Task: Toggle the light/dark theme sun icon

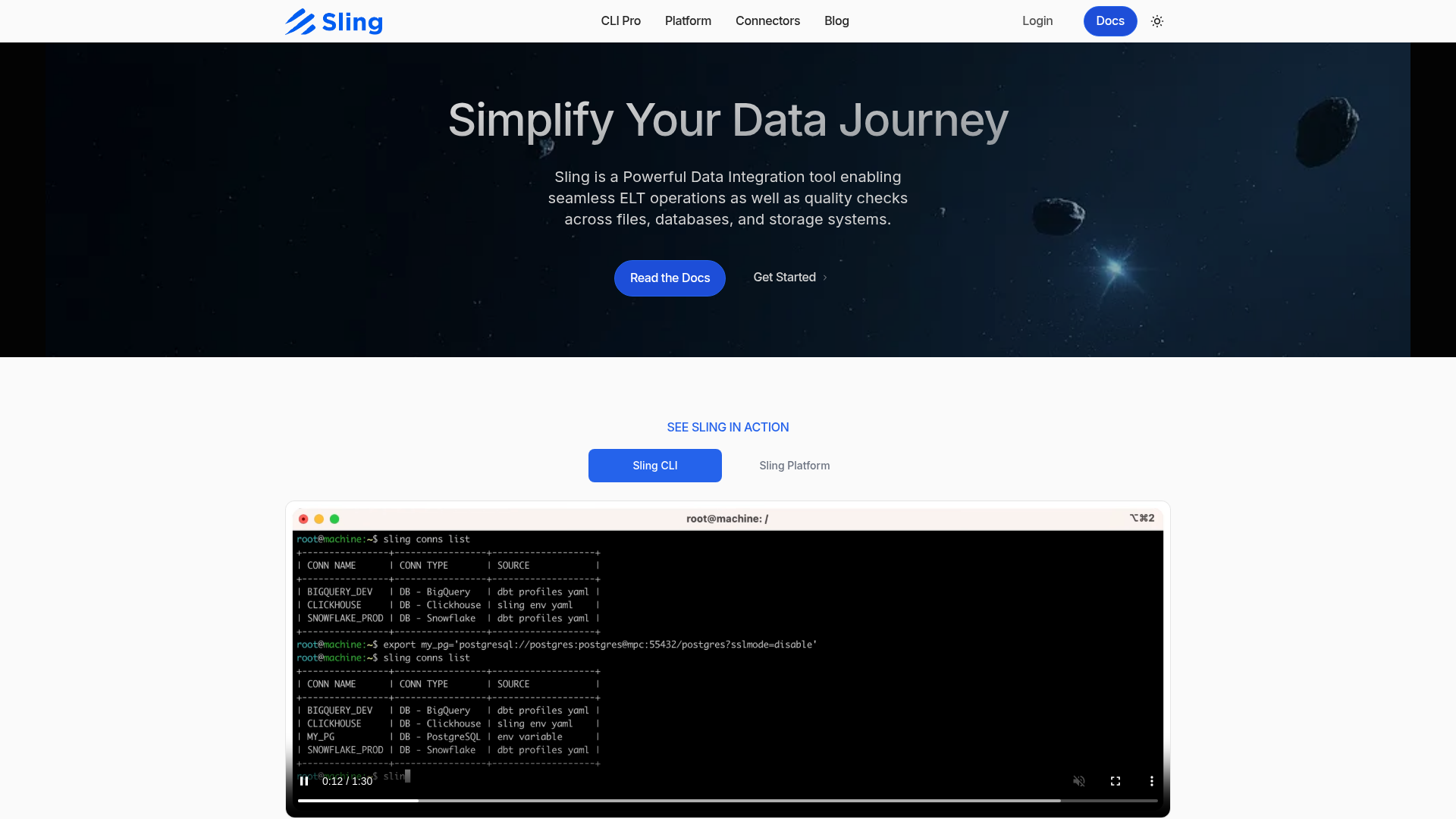Action: click(x=1156, y=21)
